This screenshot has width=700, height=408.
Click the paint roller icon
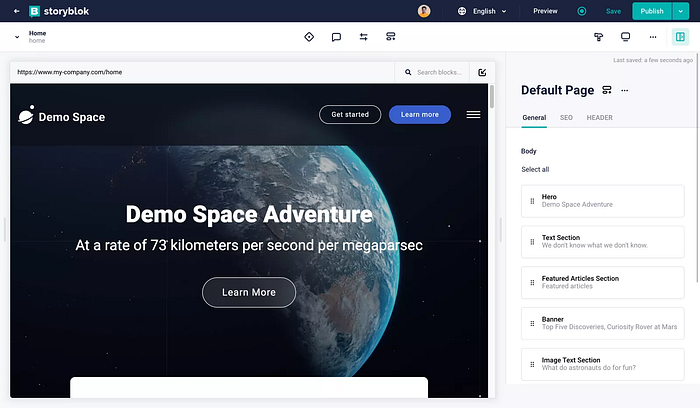click(x=598, y=37)
